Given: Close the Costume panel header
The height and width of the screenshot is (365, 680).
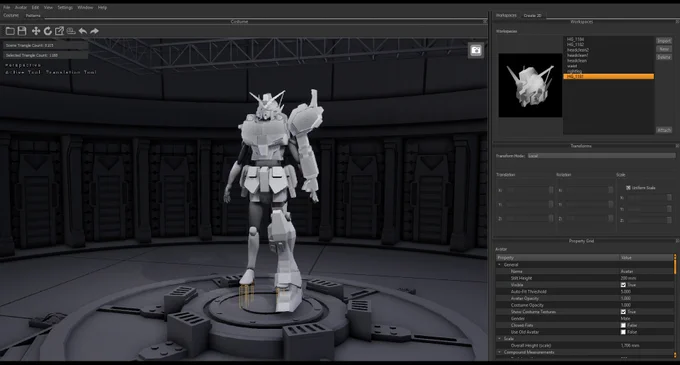Looking at the screenshot, I should click(485, 21).
